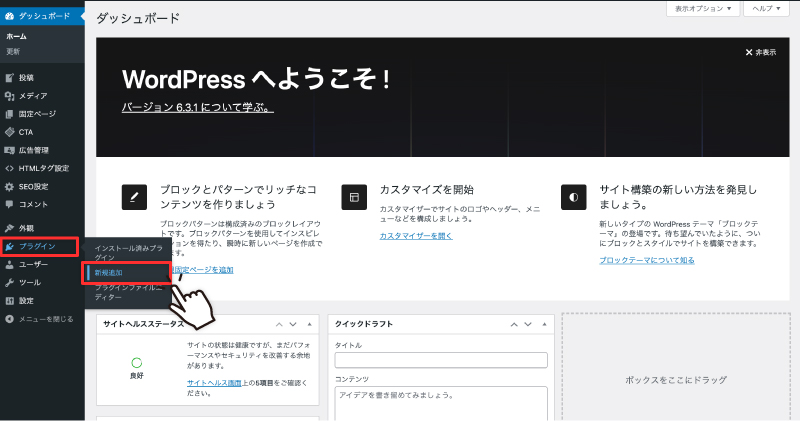
Task: Open the ヘルプ dropdown tab
Action: click(766, 9)
